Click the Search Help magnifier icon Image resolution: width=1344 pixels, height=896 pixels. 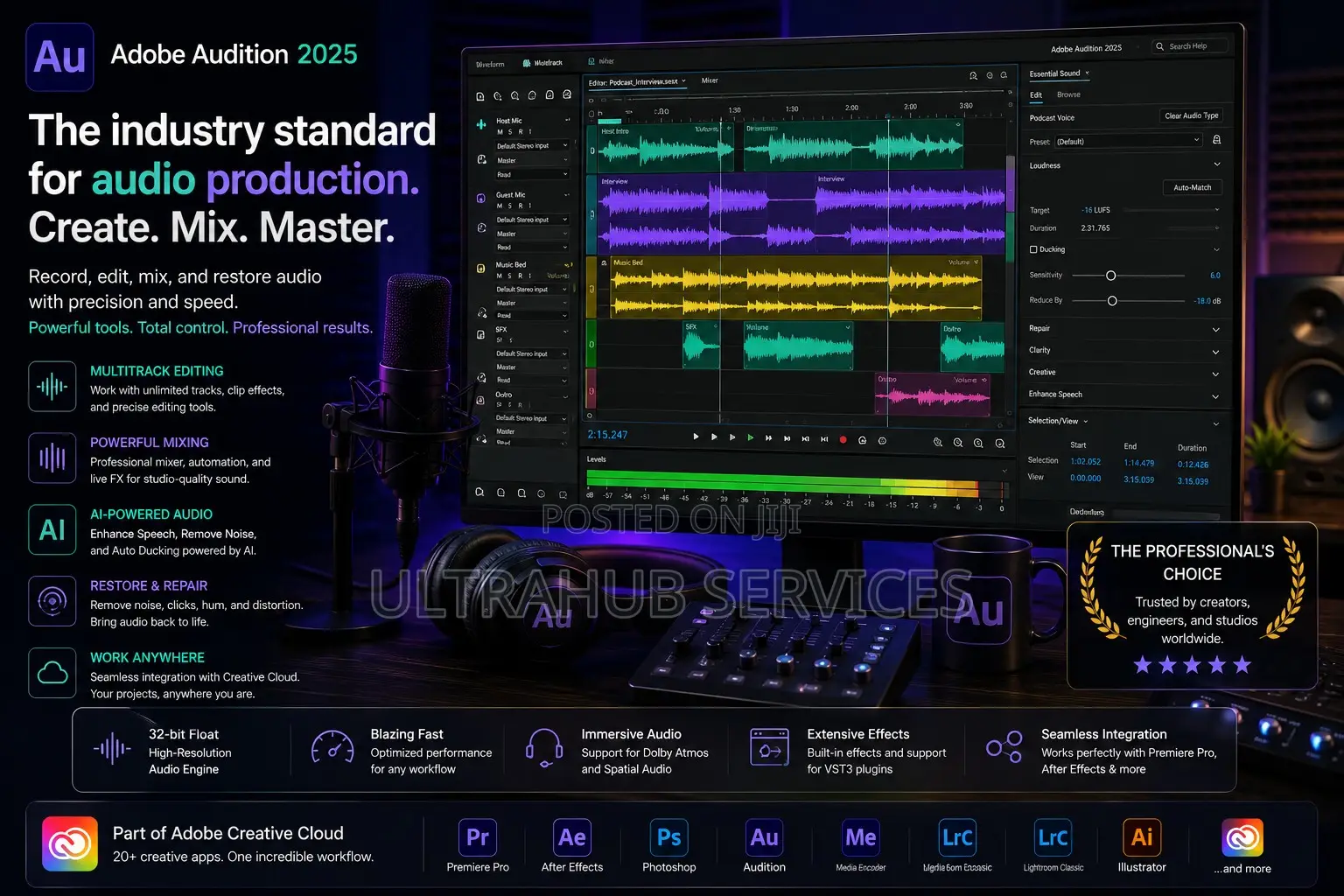coord(1160,46)
